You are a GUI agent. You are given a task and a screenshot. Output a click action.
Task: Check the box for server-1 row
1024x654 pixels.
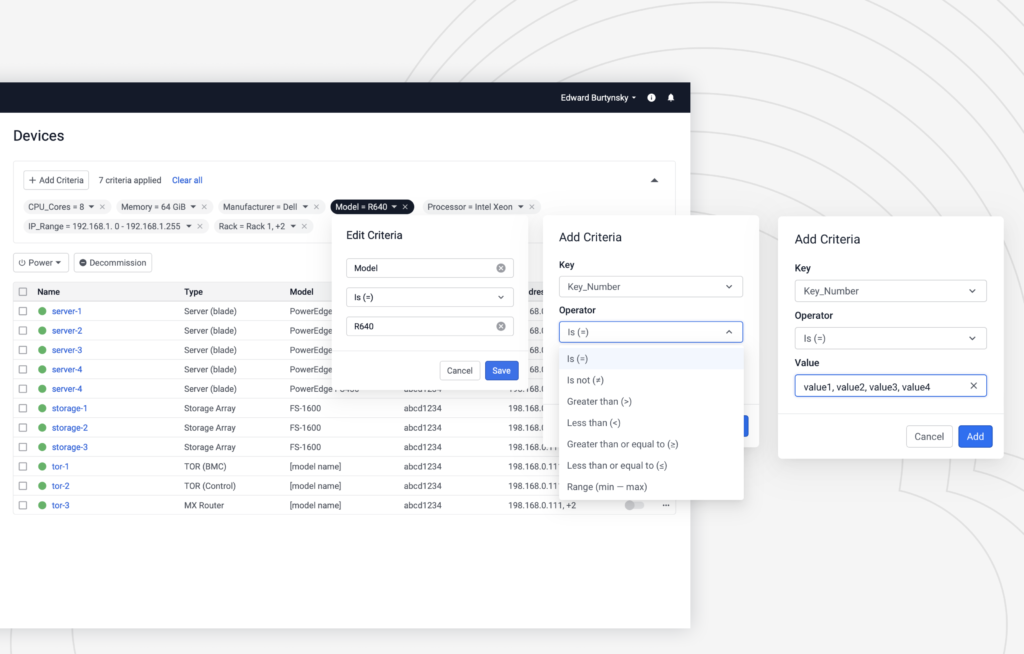click(x=23, y=311)
